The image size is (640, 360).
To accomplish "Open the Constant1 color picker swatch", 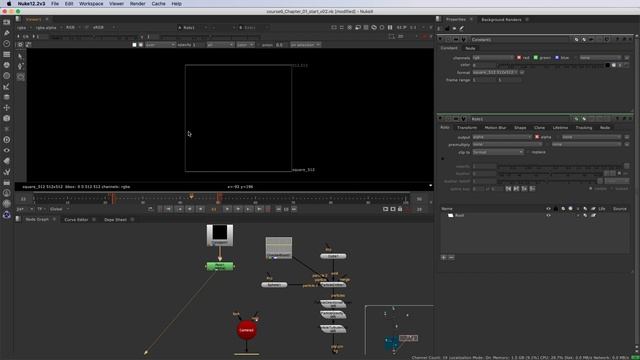I will click(x=608, y=65).
